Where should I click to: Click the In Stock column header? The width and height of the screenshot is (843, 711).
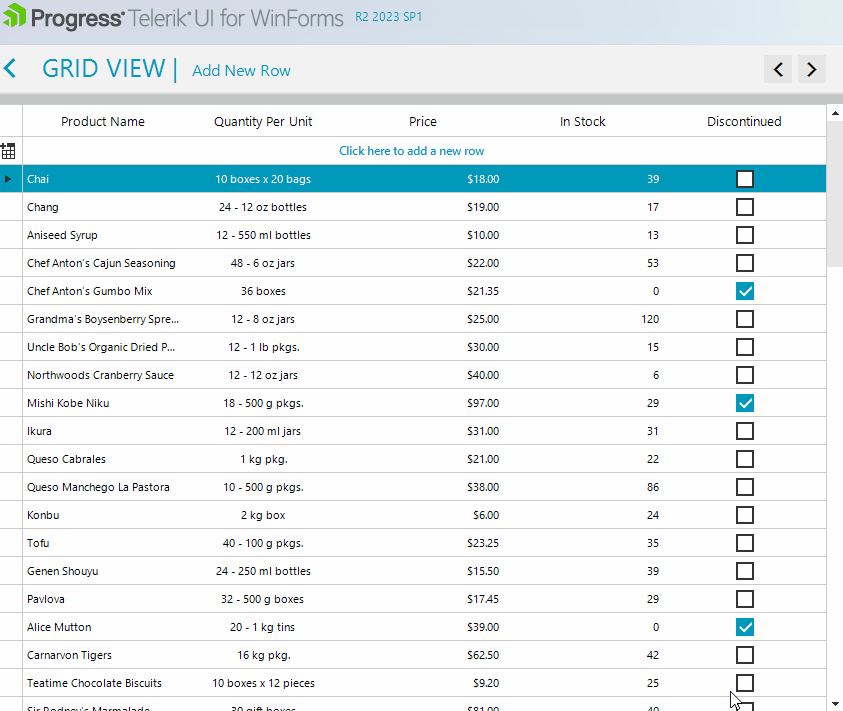point(582,122)
